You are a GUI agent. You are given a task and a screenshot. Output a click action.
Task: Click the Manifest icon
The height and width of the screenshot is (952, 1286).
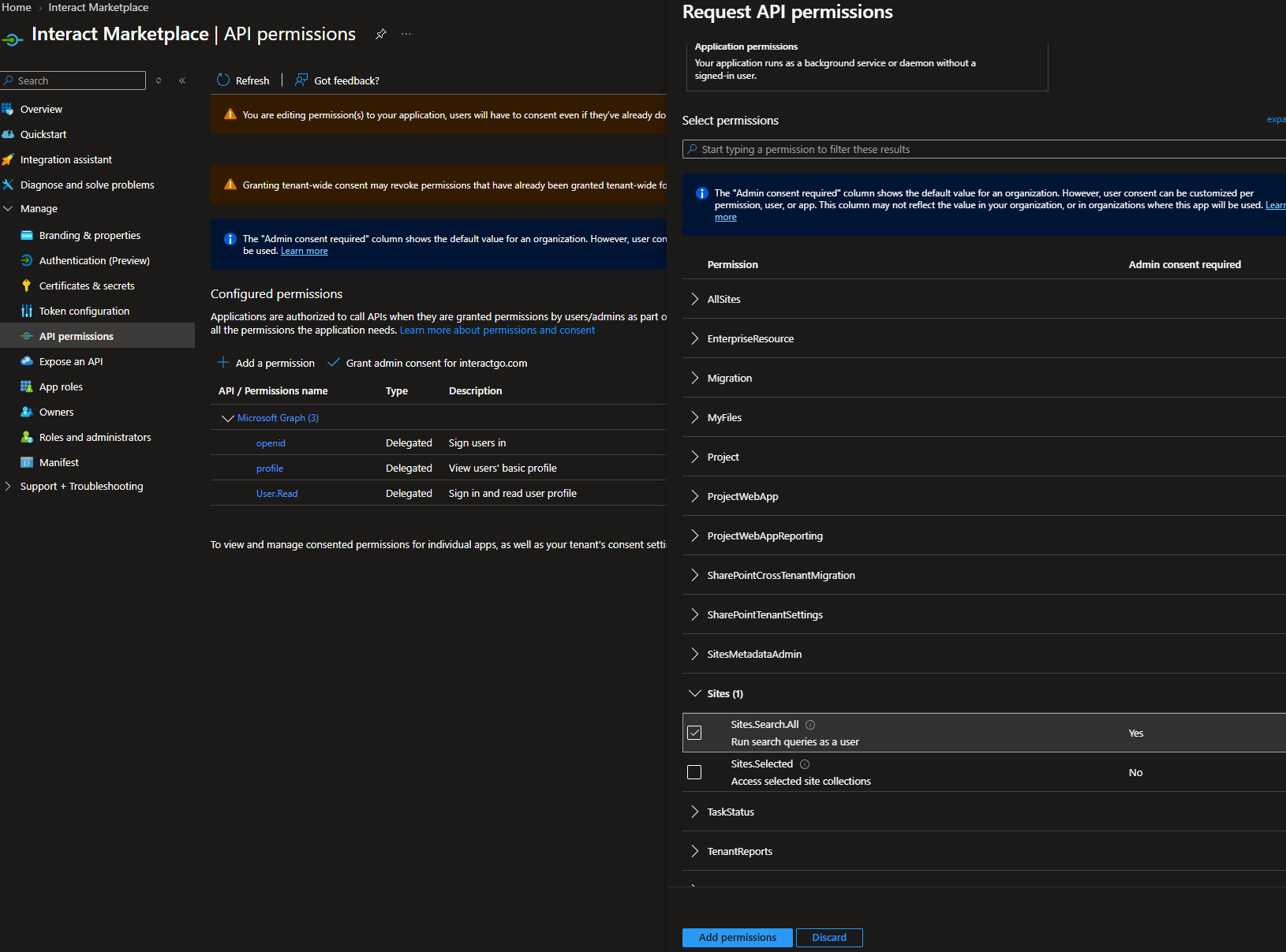coord(27,462)
